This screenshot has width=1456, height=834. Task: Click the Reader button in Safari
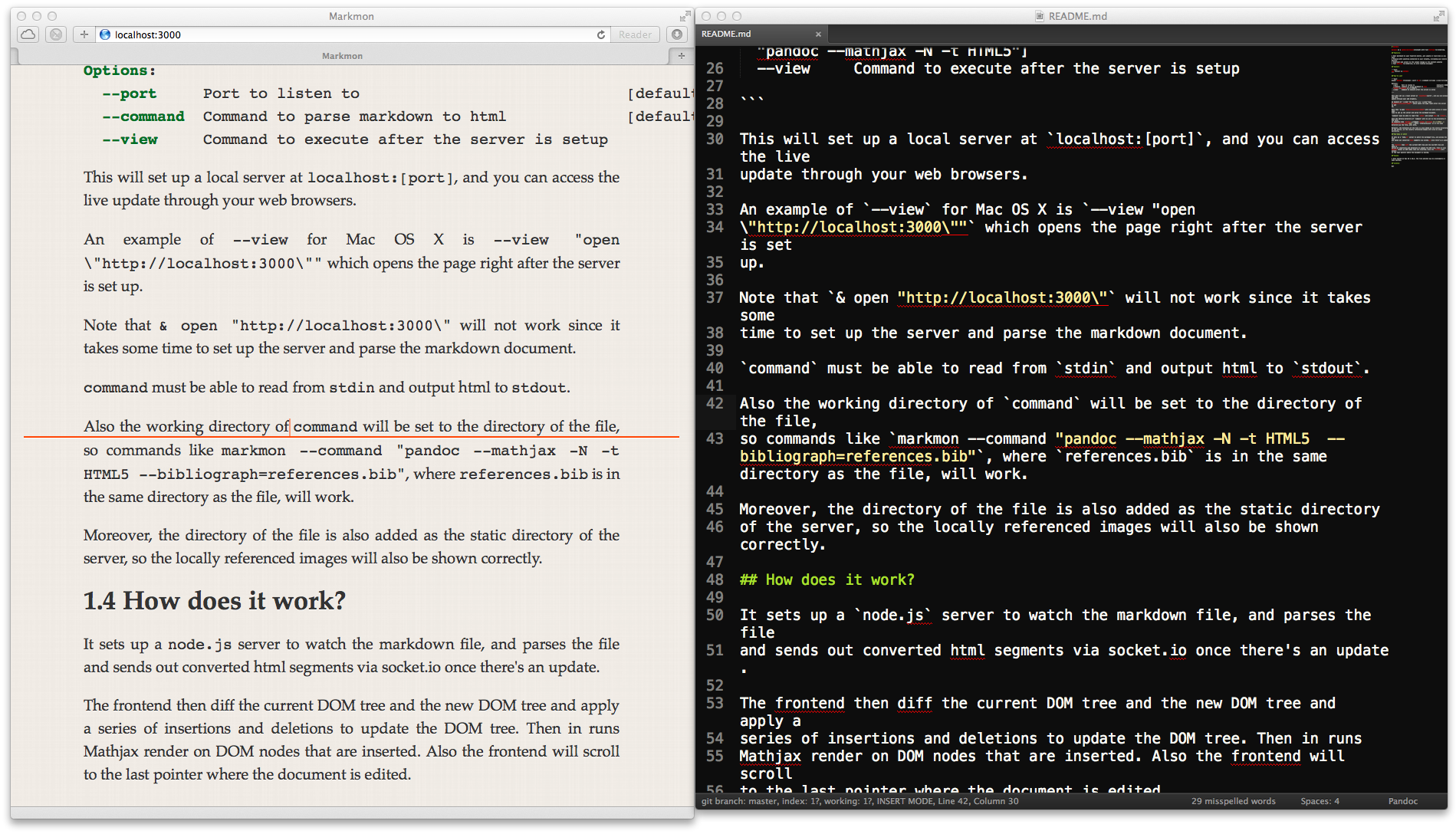[636, 34]
